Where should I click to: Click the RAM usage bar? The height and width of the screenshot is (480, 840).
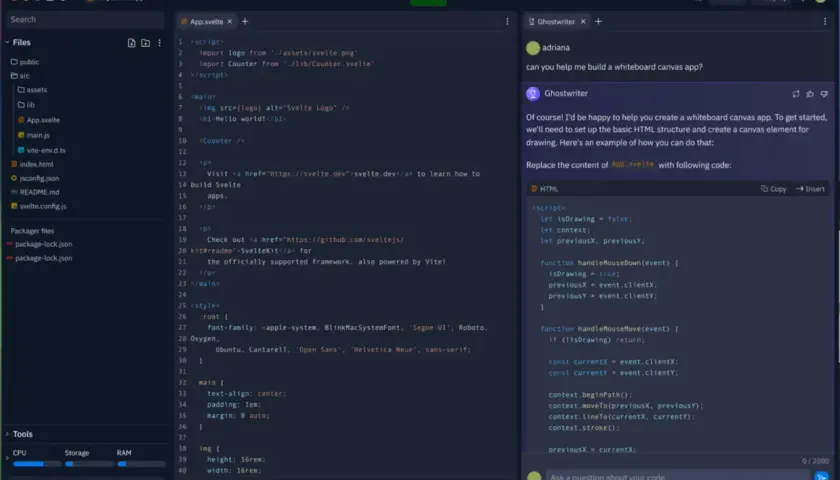click(141, 464)
